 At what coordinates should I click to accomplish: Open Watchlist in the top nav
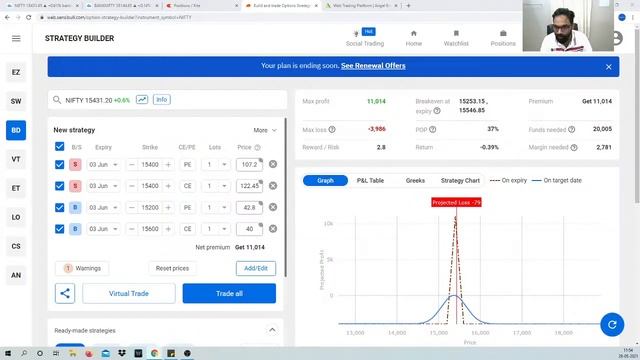pyautogui.click(x=456, y=38)
